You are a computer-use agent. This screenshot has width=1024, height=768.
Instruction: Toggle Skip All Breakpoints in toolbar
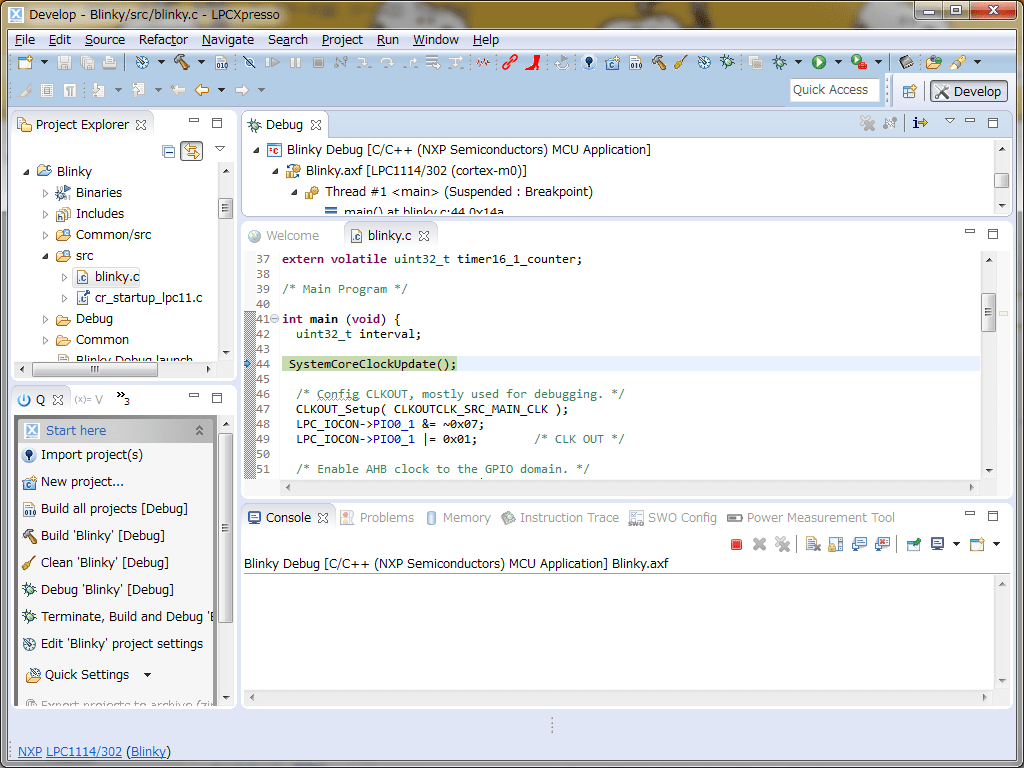tap(249, 62)
